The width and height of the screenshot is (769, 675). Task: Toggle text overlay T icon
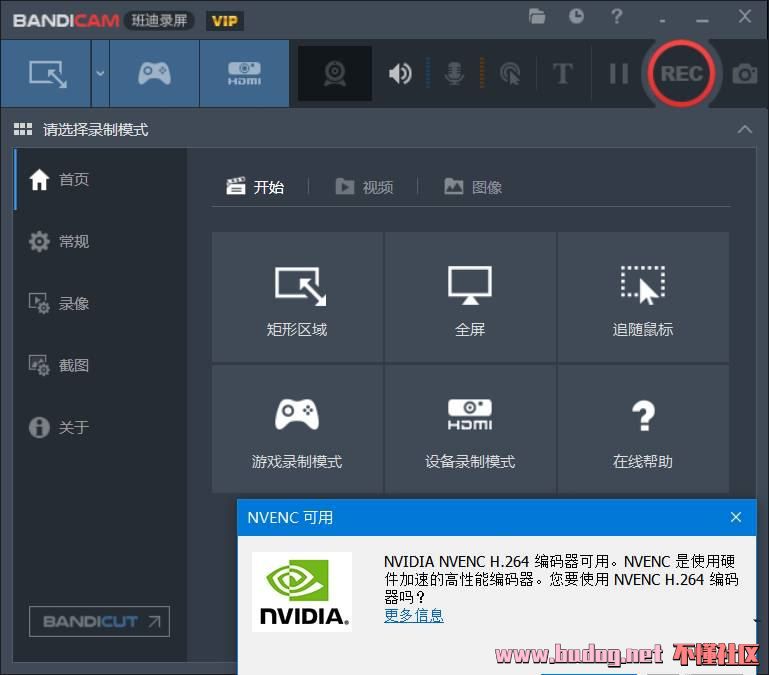click(563, 74)
